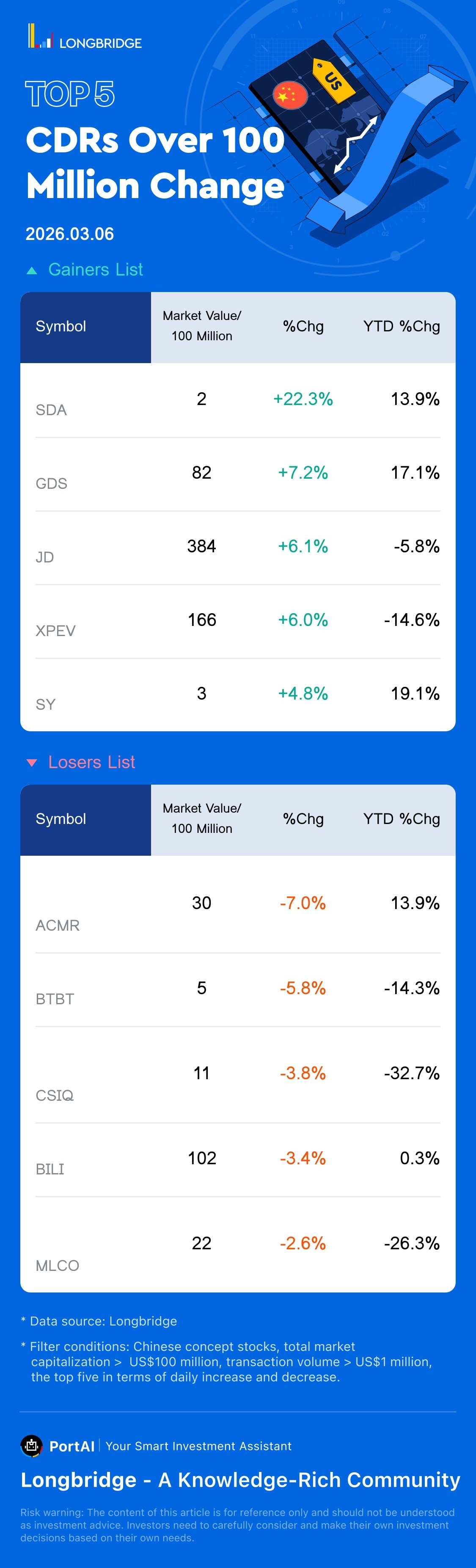Click the green Gainers List triangle
Image resolution: width=476 pixels, height=1568 pixels.
click(32, 271)
